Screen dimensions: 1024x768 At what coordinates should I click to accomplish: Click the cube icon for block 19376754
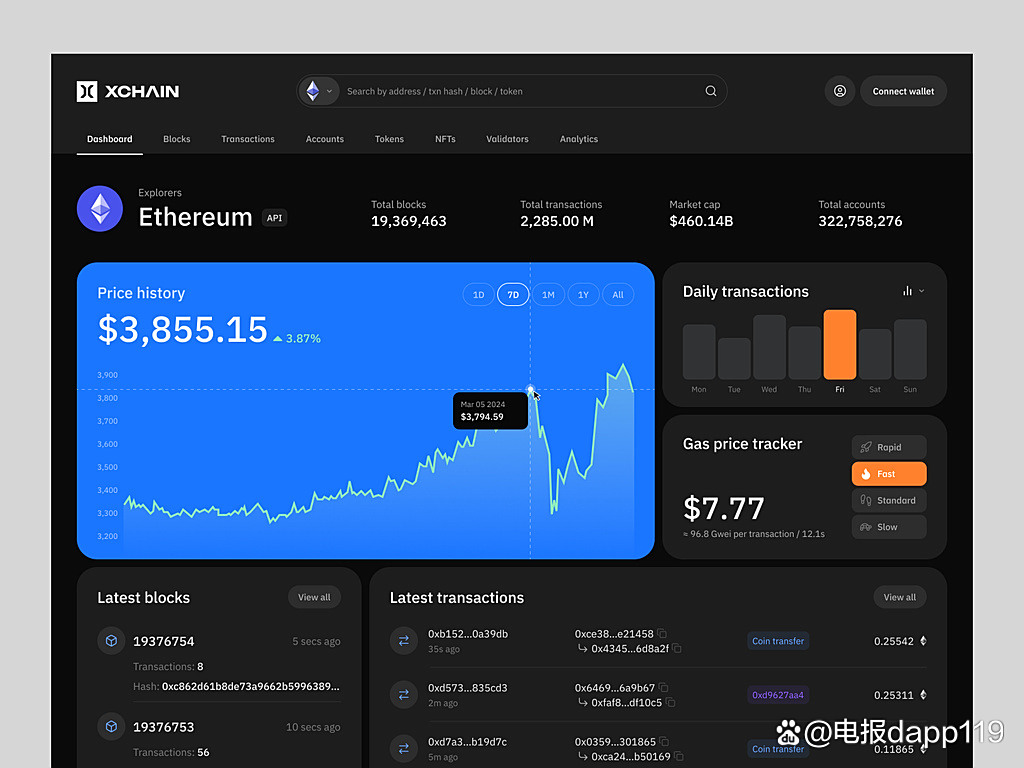(x=112, y=641)
